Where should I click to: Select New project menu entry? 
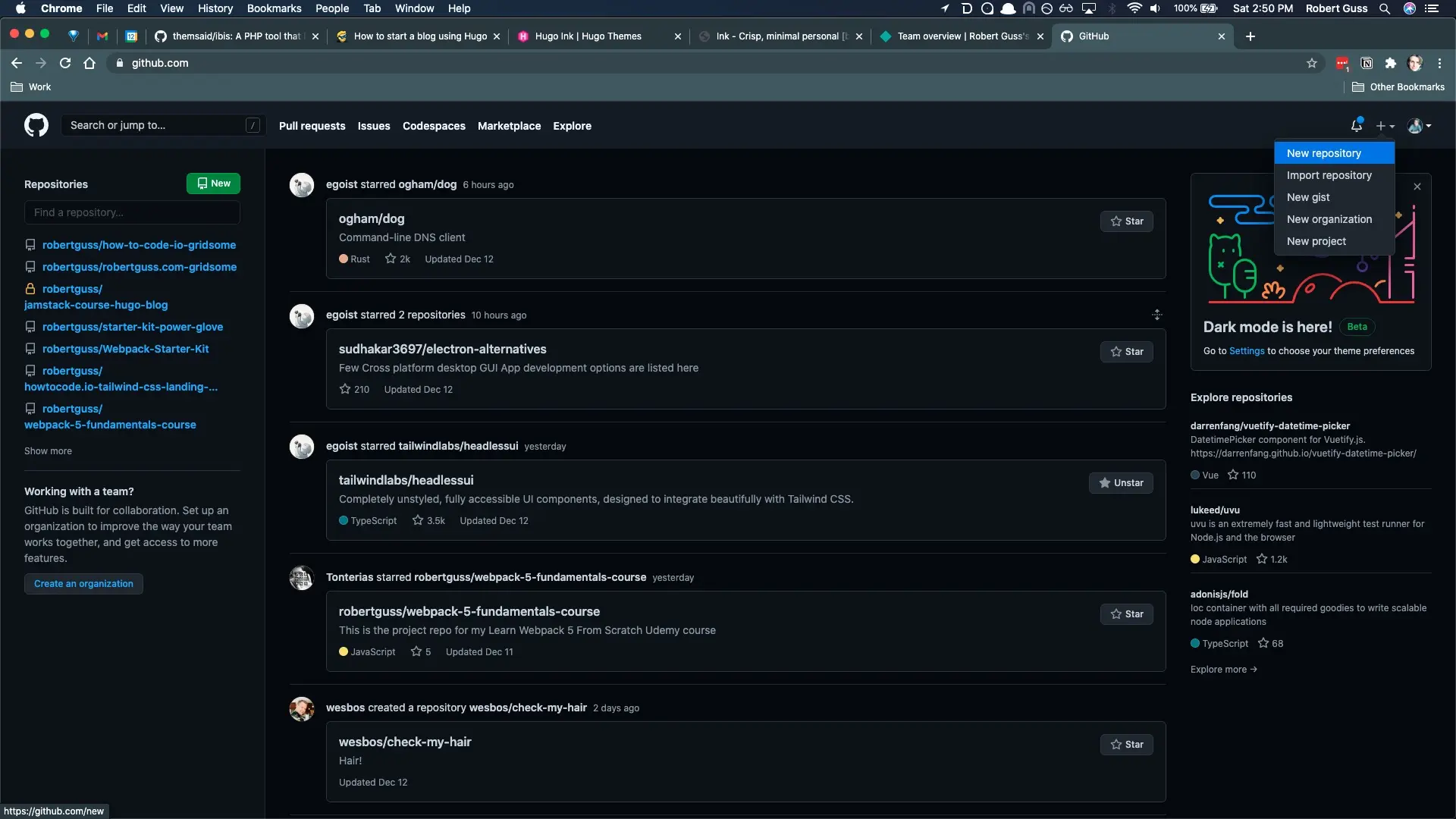click(x=1334, y=241)
